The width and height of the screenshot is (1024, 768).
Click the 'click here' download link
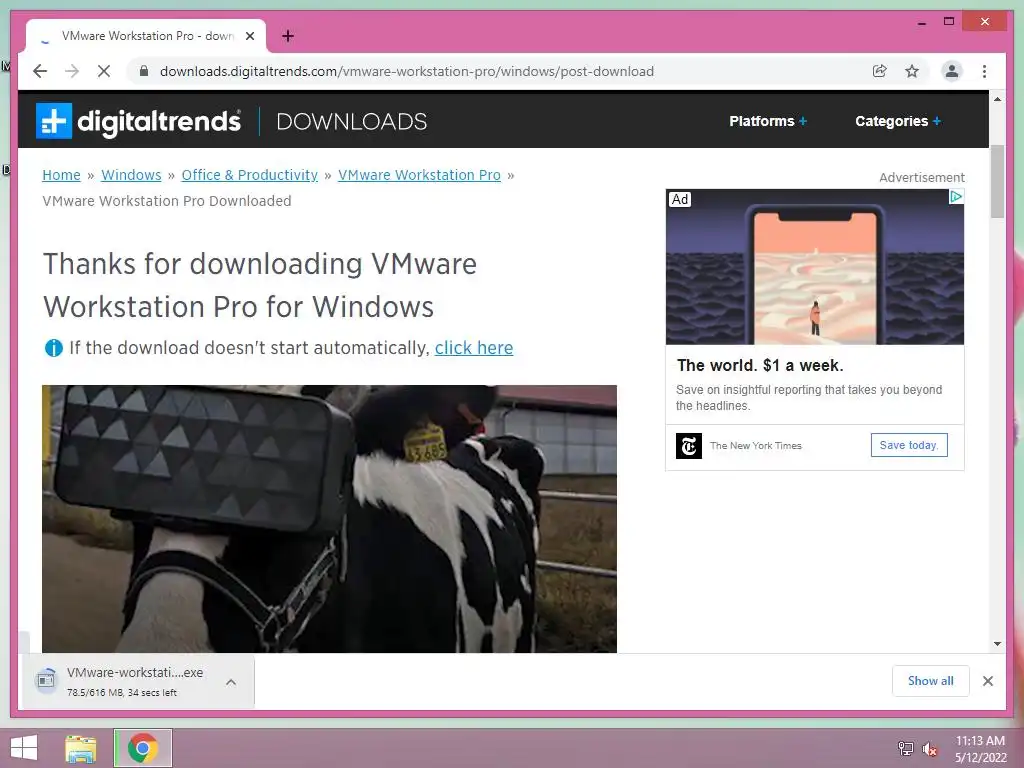pyautogui.click(x=474, y=348)
